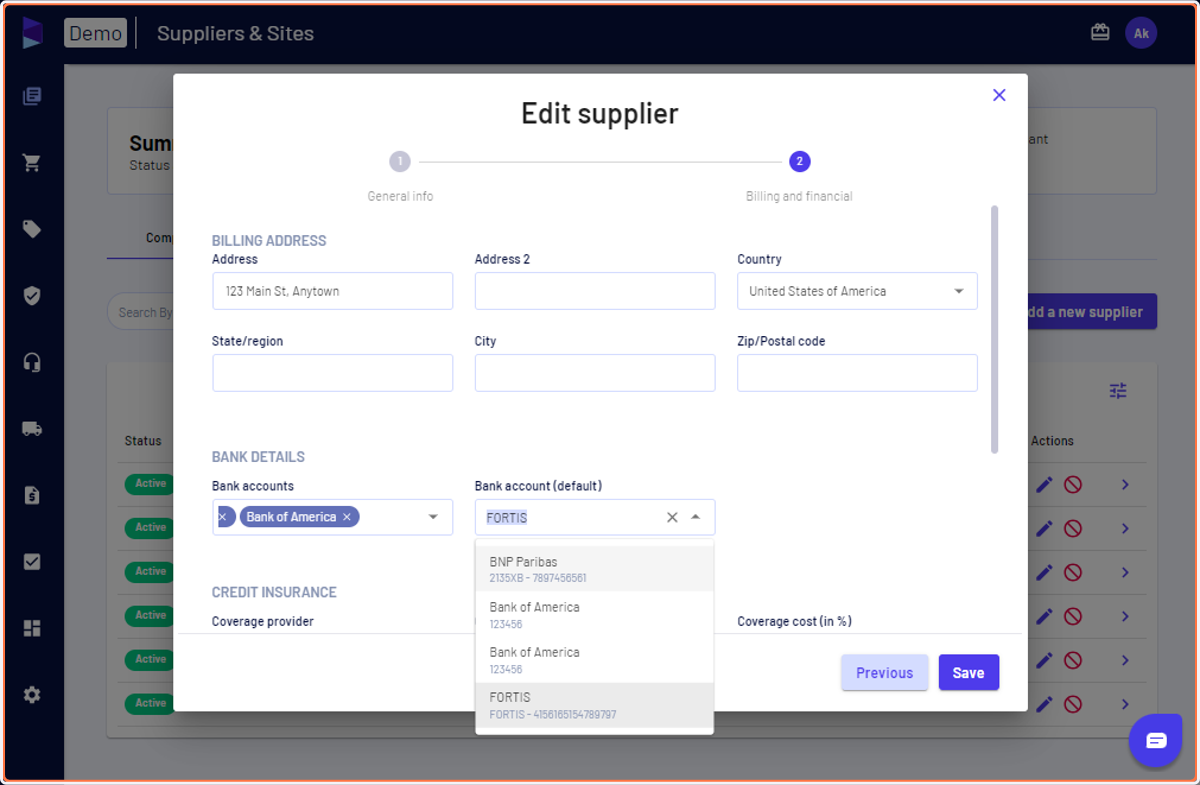Click the BANK DETAILS section heading

[258, 457]
